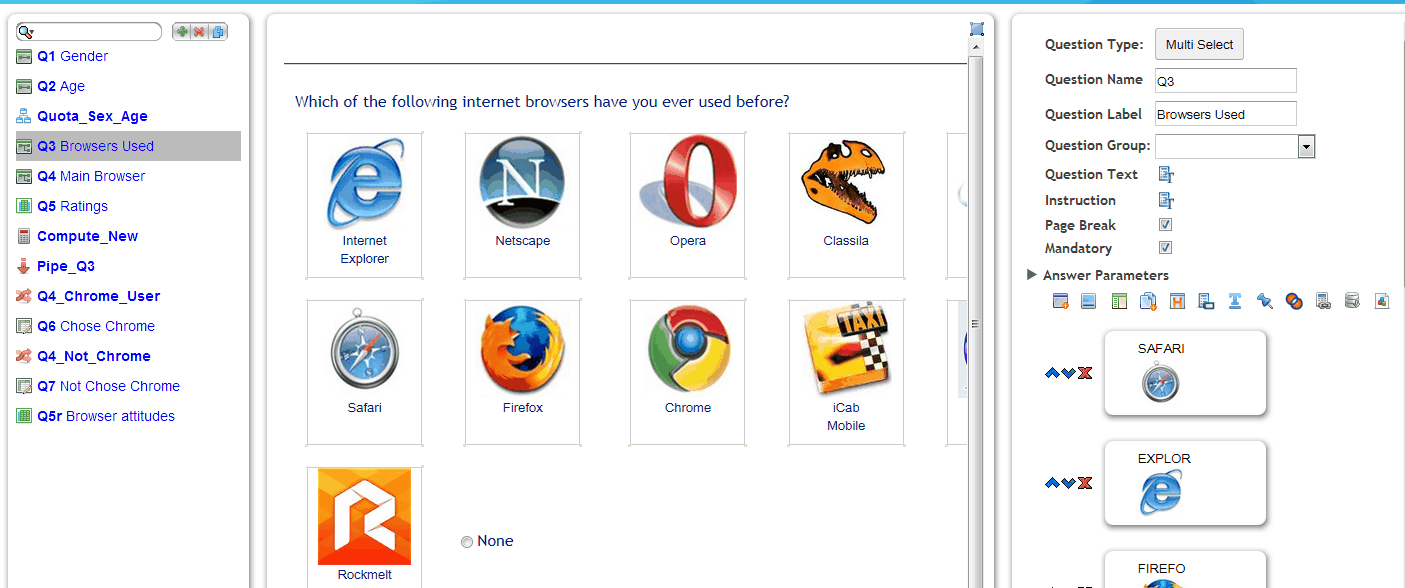Image resolution: width=1405 pixels, height=588 pixels.
Task: Toggle the Mandatory checkbox
Action: (1165, 248)
